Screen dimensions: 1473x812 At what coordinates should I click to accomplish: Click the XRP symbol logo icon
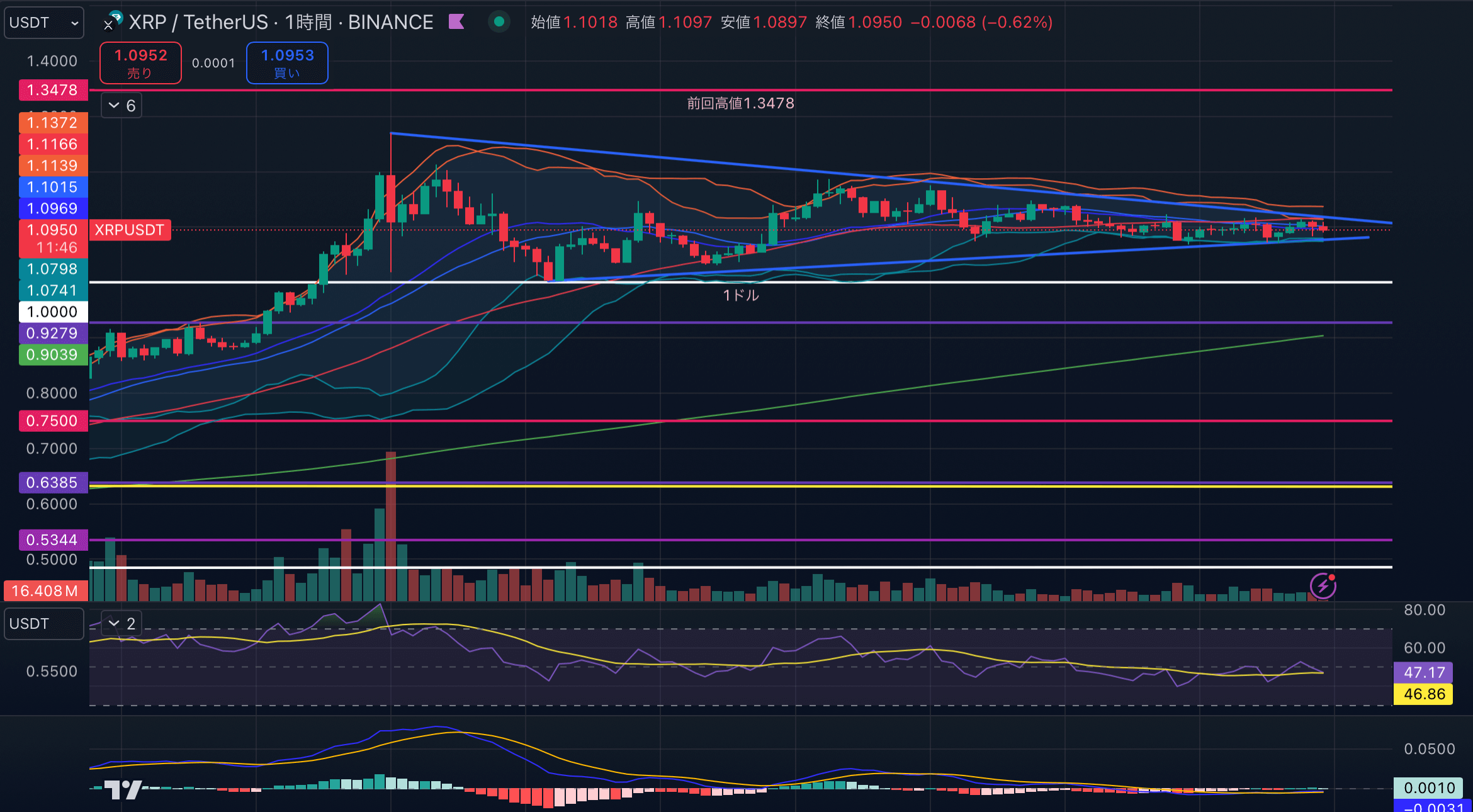pos(113,21)
